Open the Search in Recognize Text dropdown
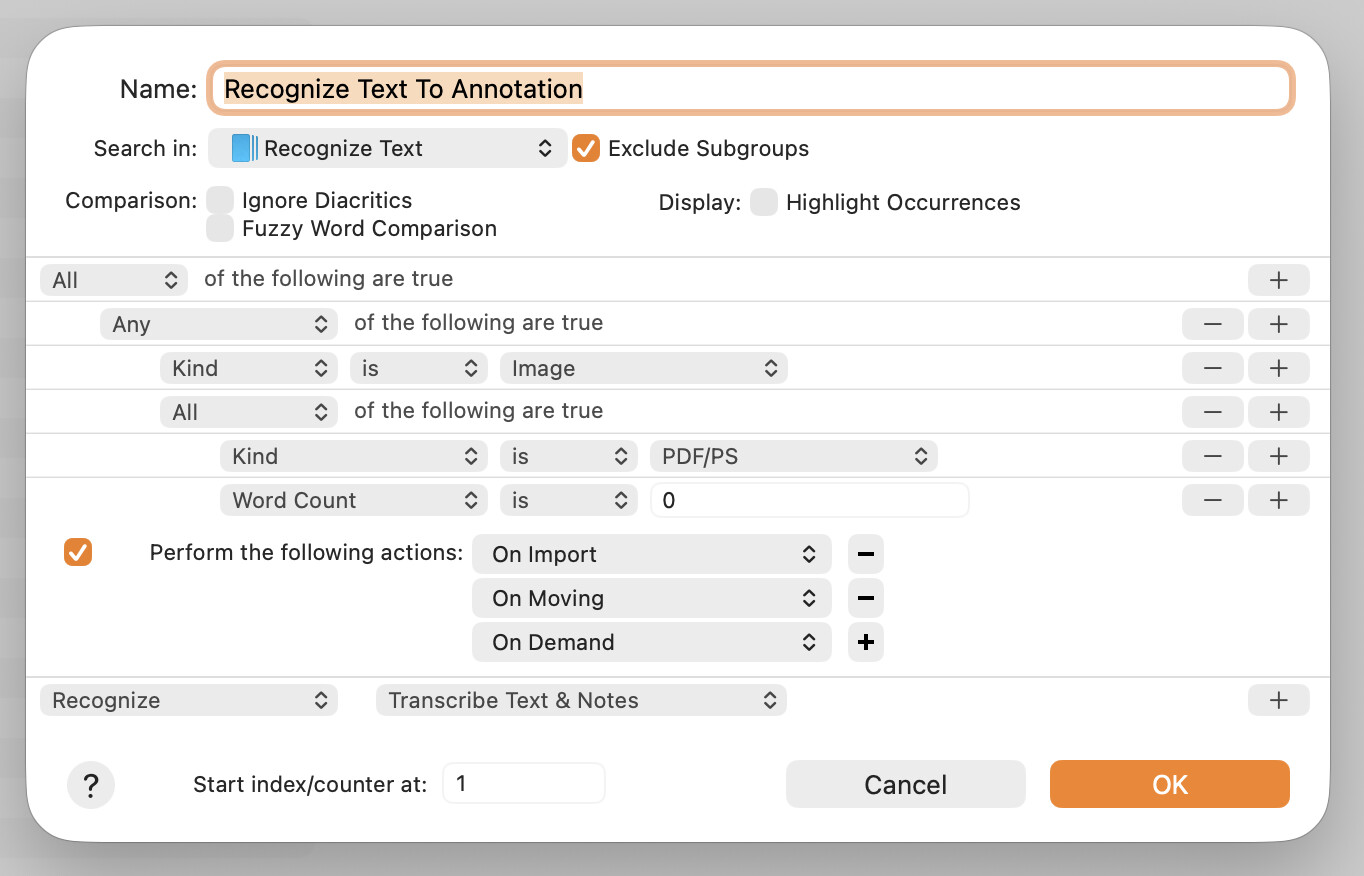 [388, 149]
